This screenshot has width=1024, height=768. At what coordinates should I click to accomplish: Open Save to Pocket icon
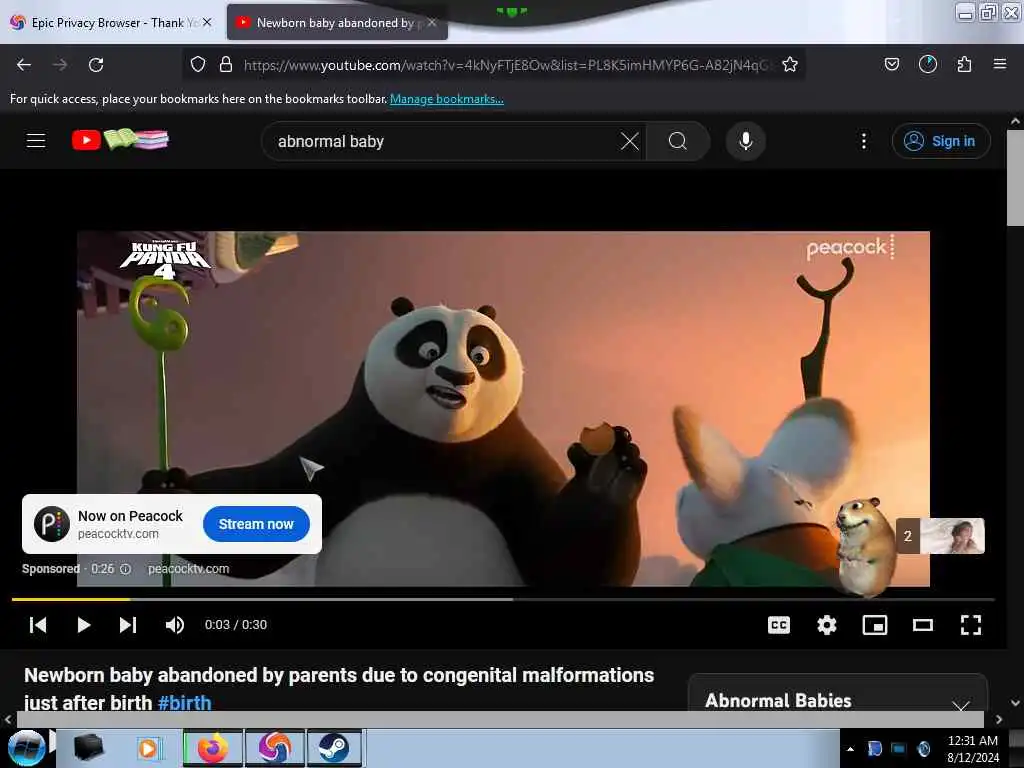click(891, 64)
